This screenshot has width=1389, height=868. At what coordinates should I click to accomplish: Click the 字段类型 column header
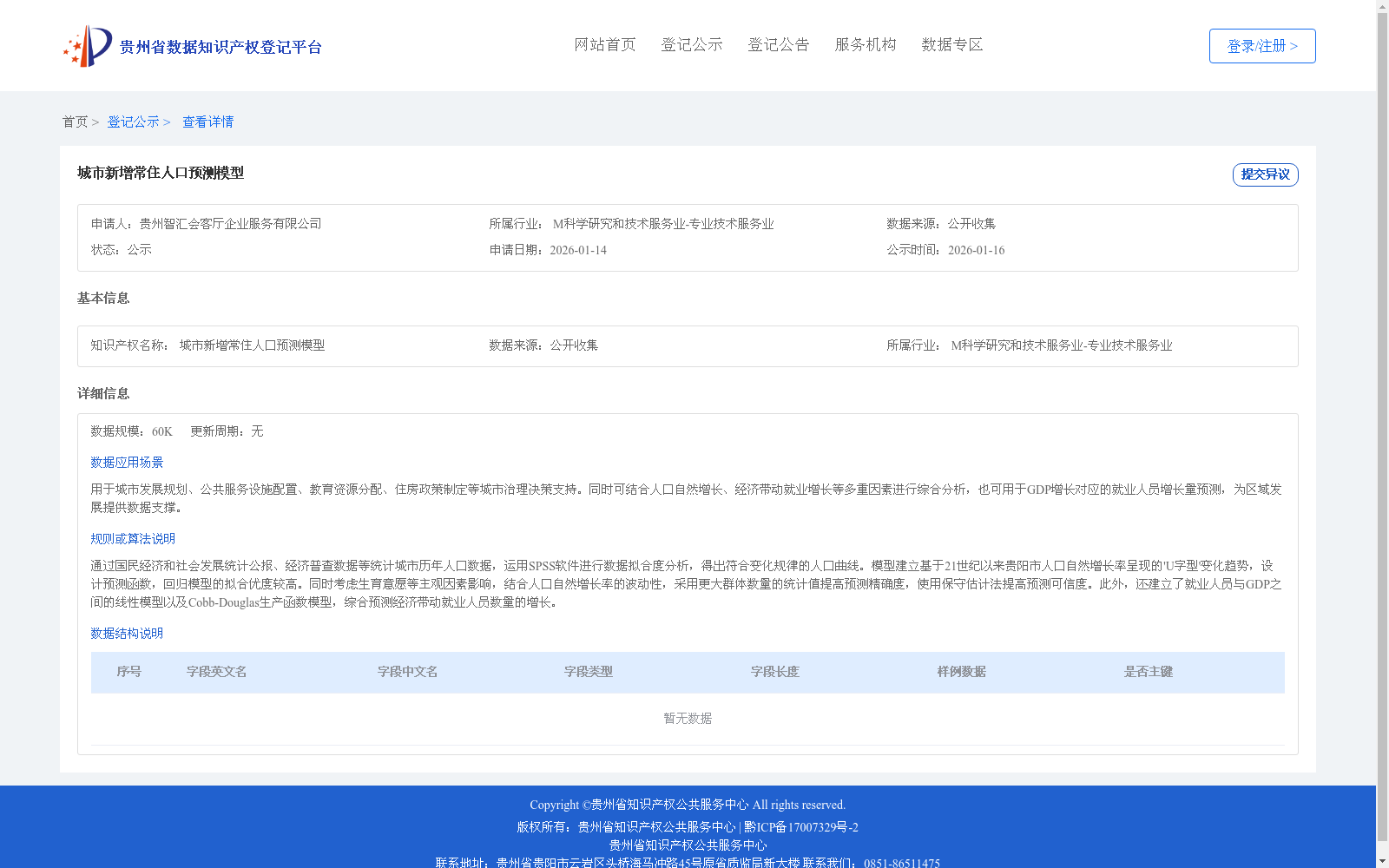[x=589, y=672]
